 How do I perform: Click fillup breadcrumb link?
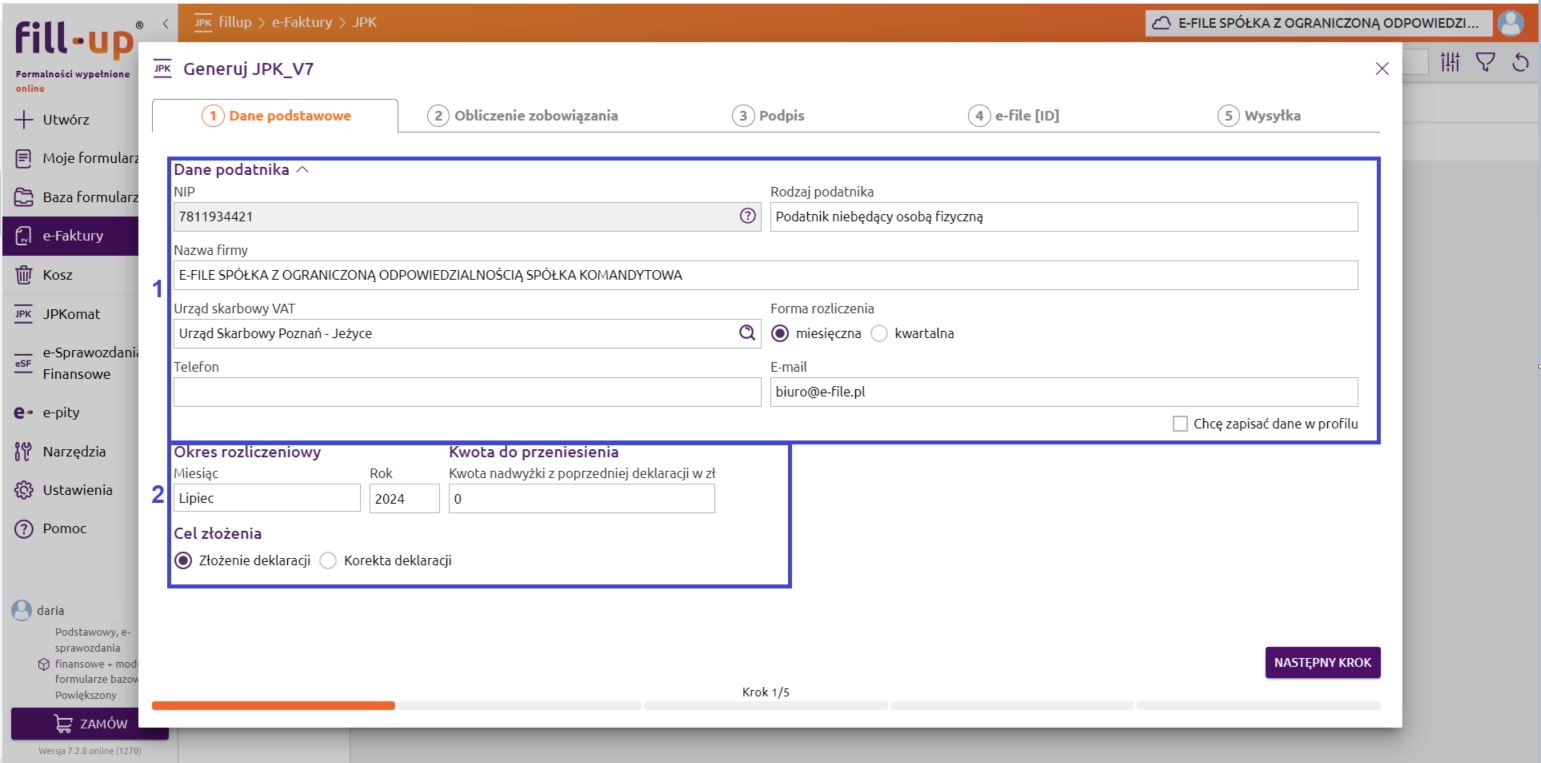(236, 22)
